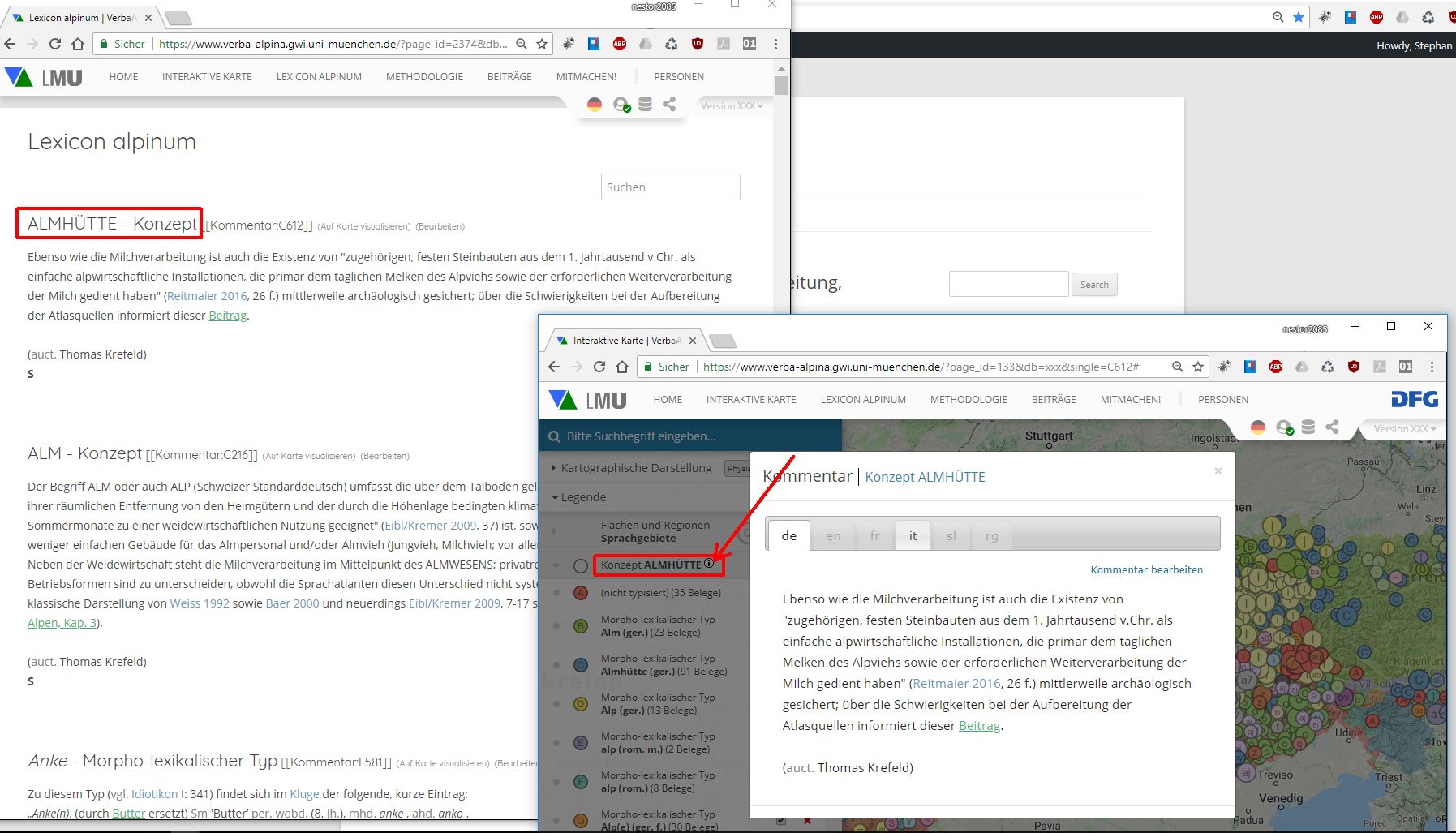Click the blue C marker for Almhütte (ger.)
The height and width of the screenshot is (833, 1456).
[x=581, y=665]
